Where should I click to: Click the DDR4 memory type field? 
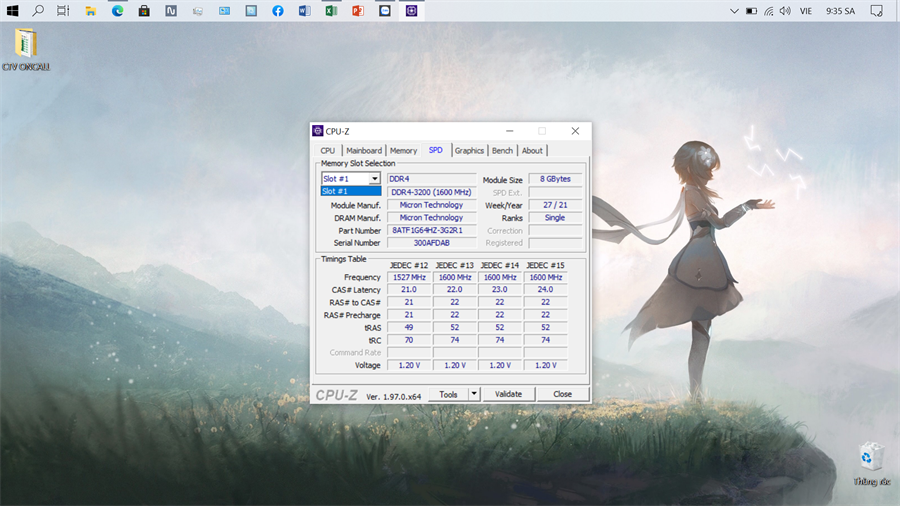pyautogui.click(x=432, y=179)
